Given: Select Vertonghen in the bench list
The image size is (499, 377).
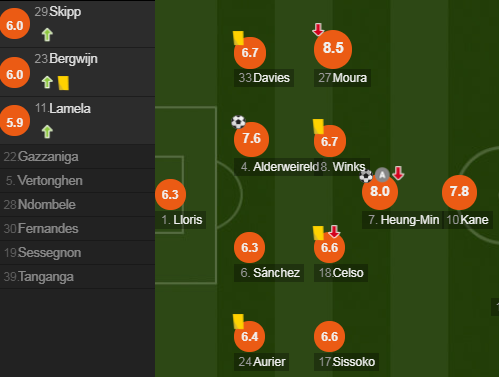Looking at the screenshot, I should [x=77, y=181].
